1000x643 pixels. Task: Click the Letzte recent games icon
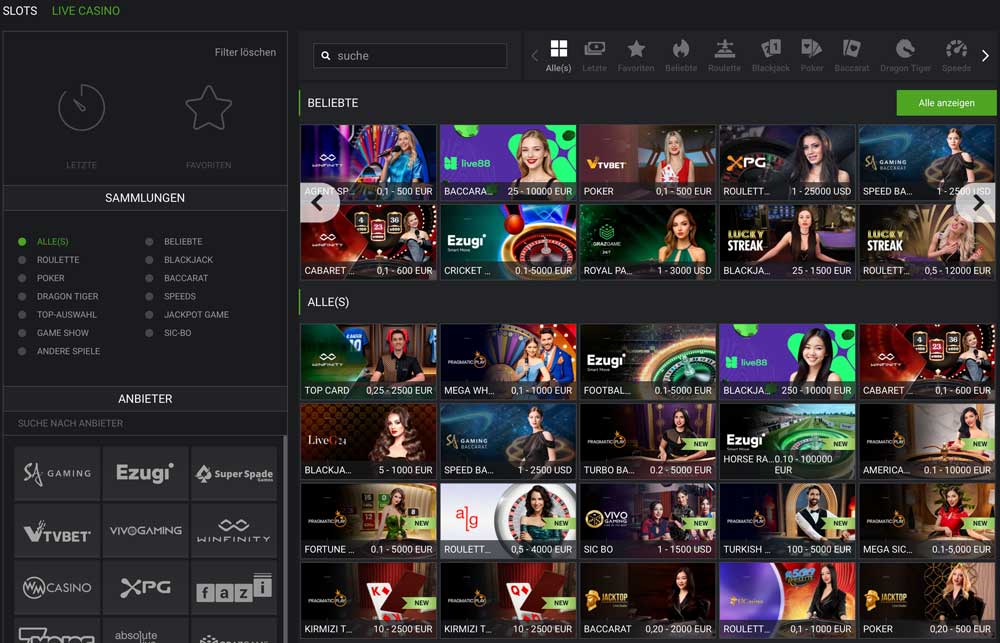(594, 50)
